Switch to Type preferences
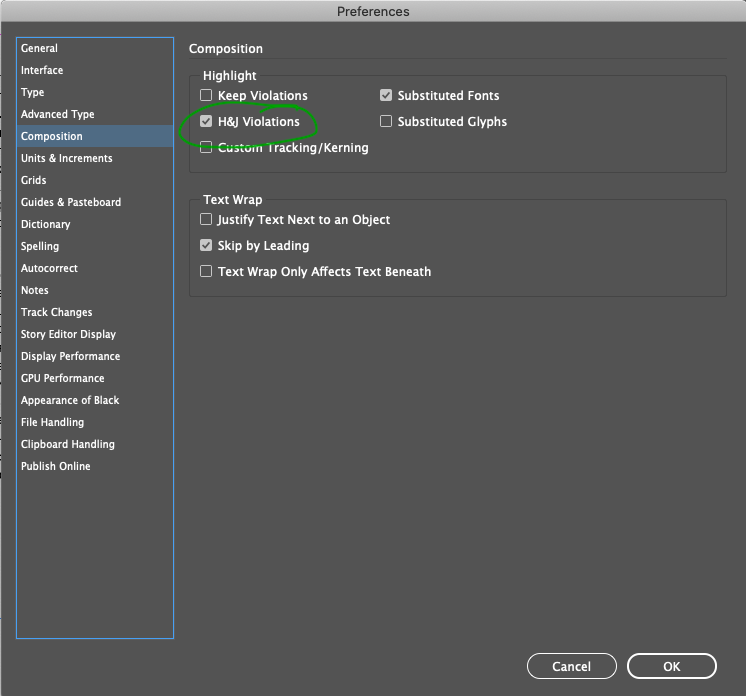This screenshot has width=746, height=696. coord(95,92)
